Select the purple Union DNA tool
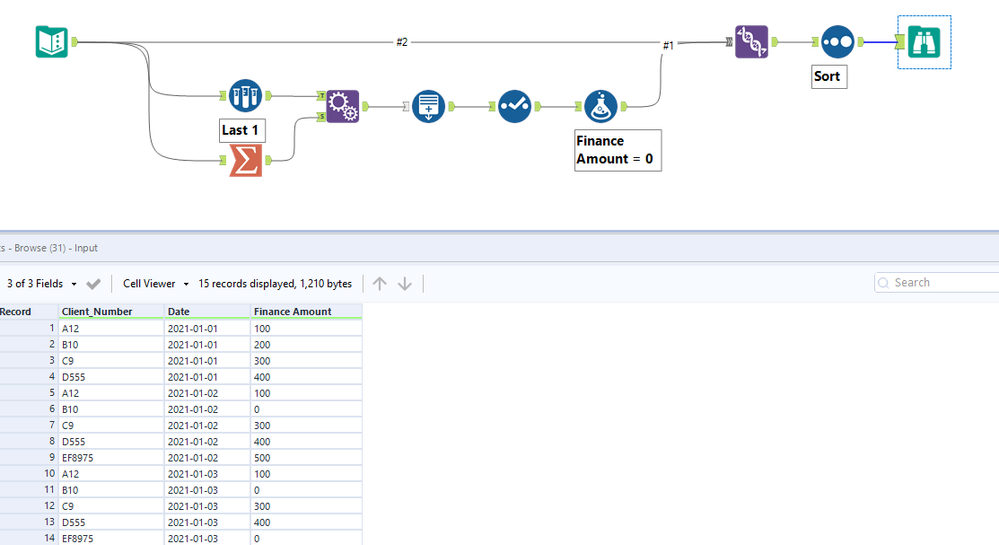999x545 pixels. (x=751, y=42)
